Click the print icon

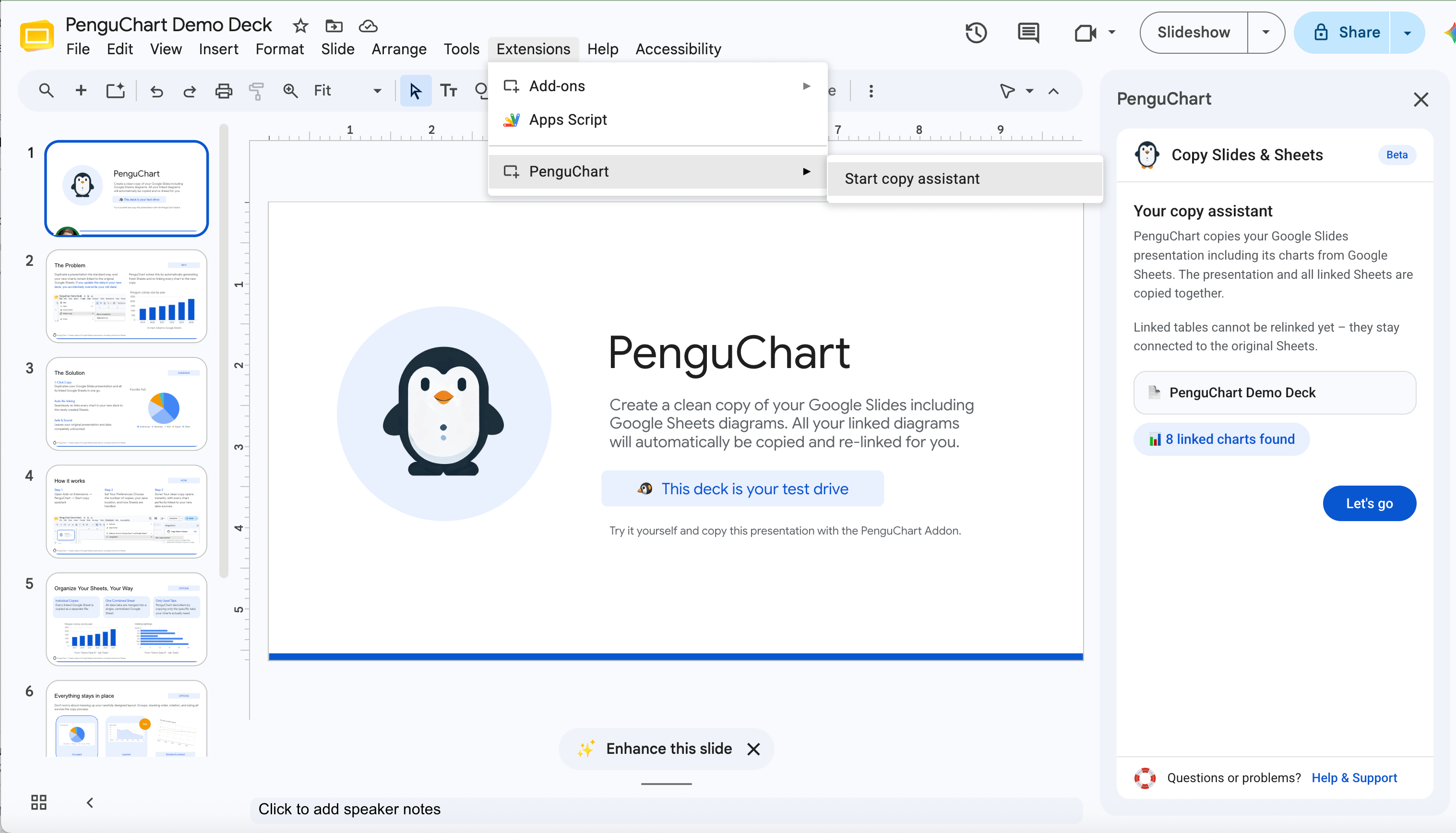[224, 91]
